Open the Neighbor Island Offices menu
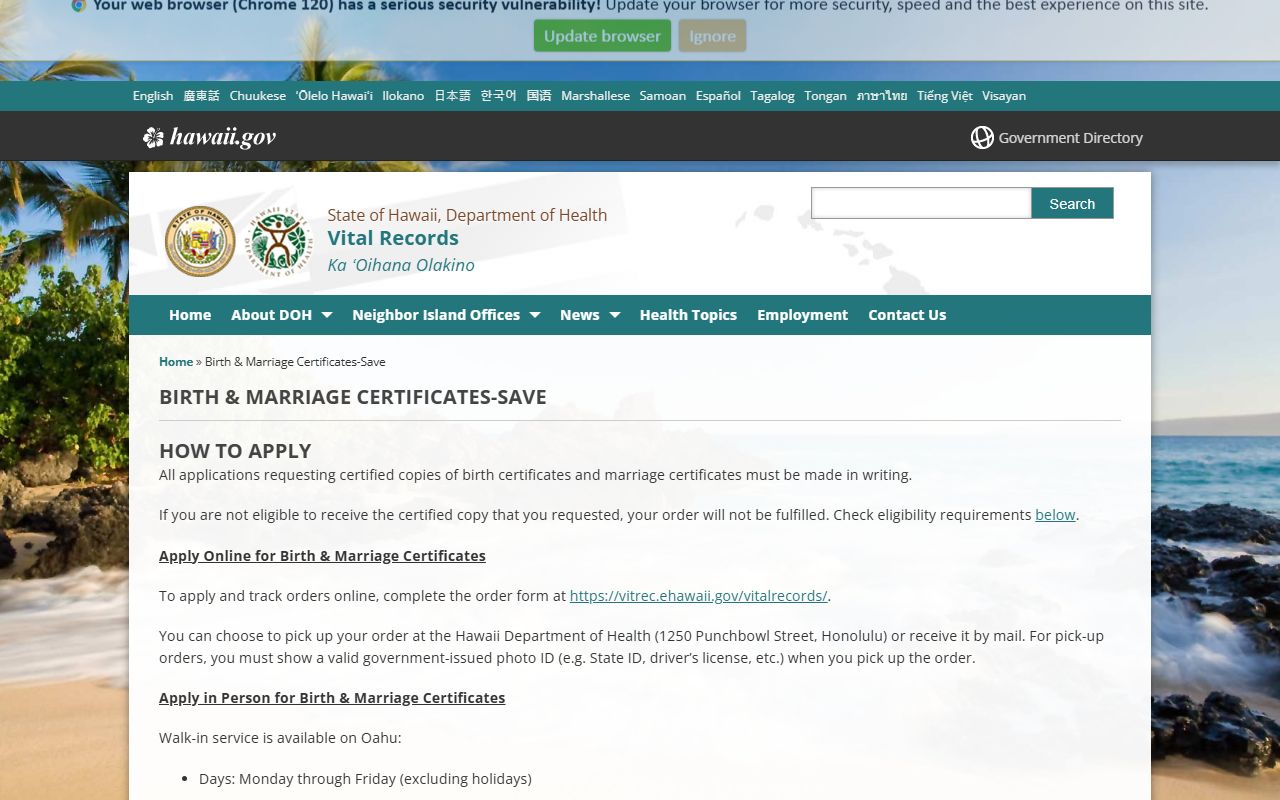This screenshot has width=1280, height=800. [436, 315]
